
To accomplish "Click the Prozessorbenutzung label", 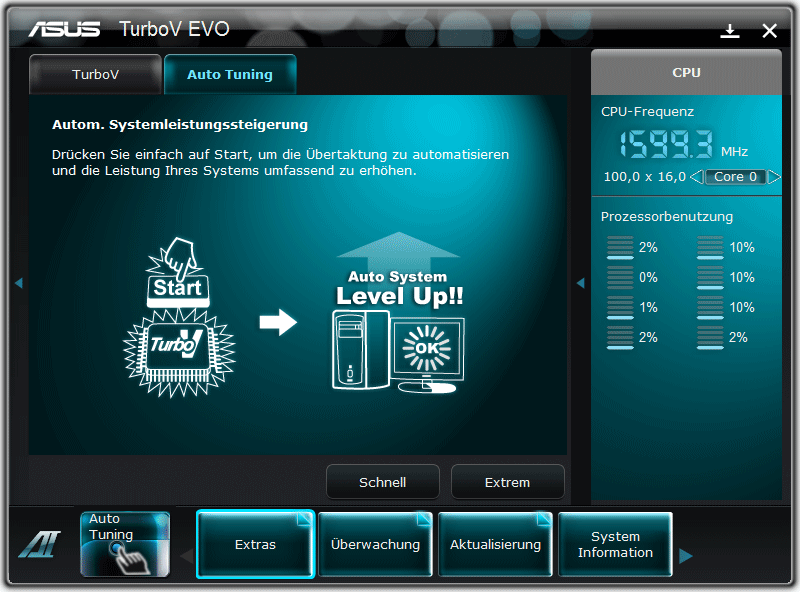I will [x=667, y=216].
